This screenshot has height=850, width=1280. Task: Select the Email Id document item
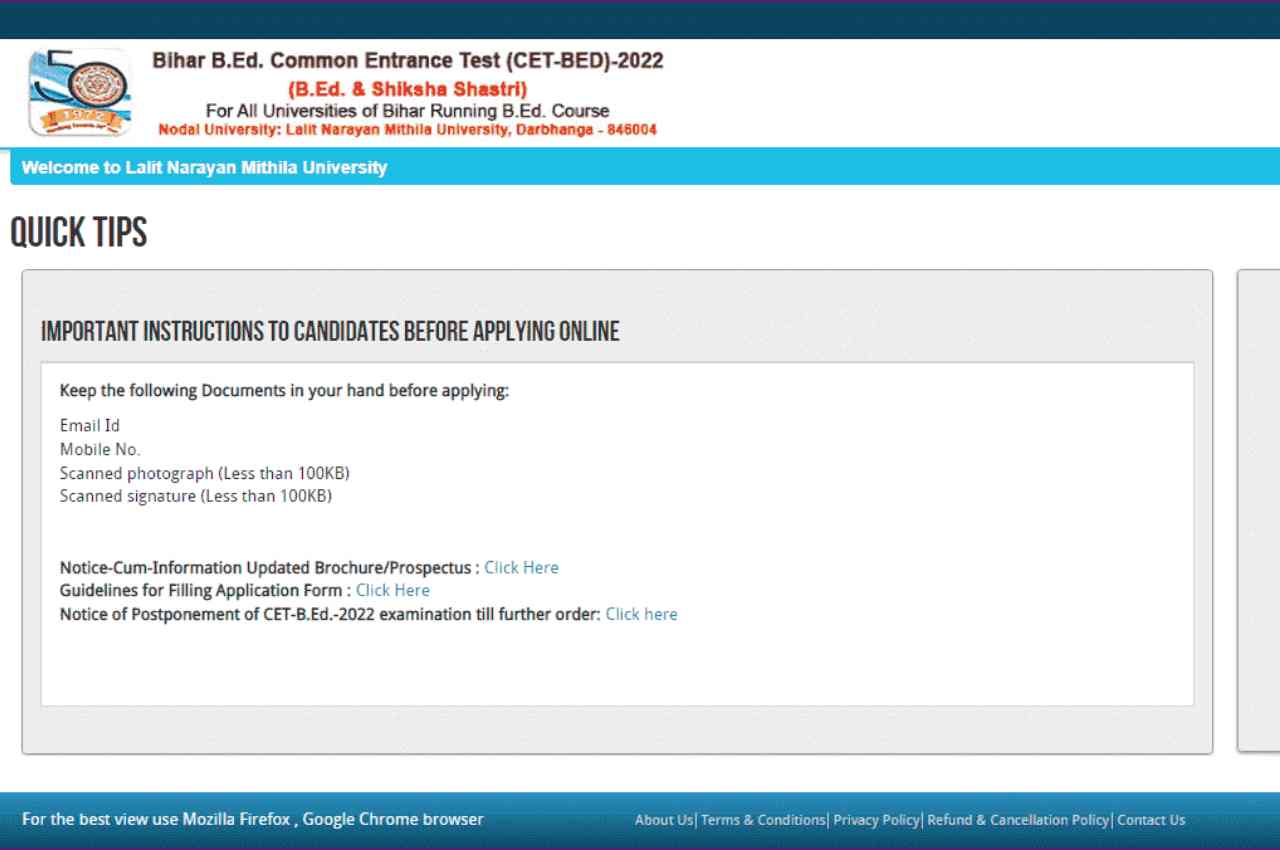click(90, 426)
